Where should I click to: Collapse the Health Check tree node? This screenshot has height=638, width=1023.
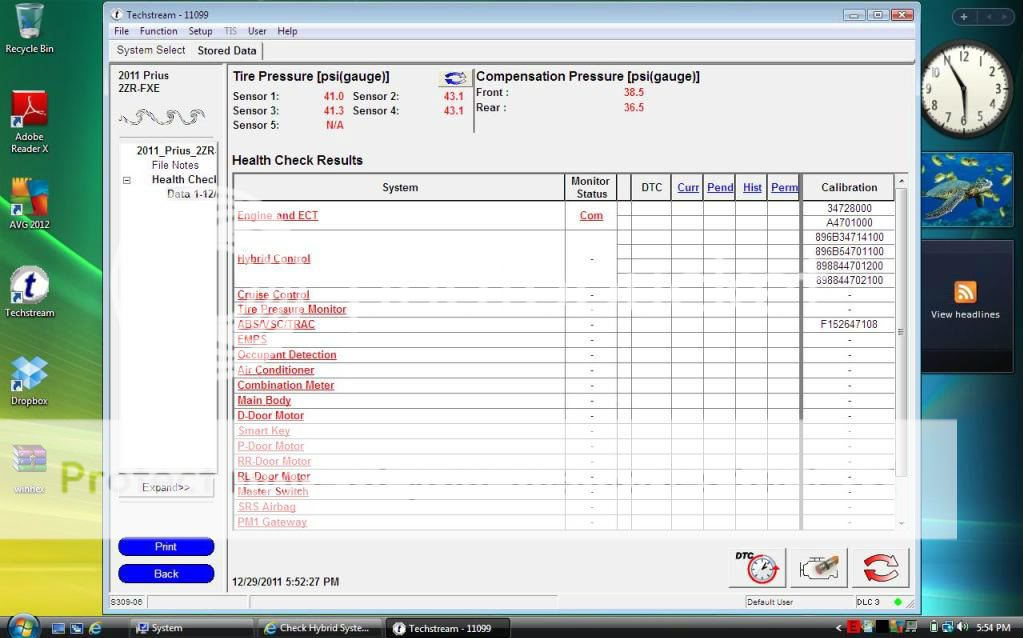point(127,180)
